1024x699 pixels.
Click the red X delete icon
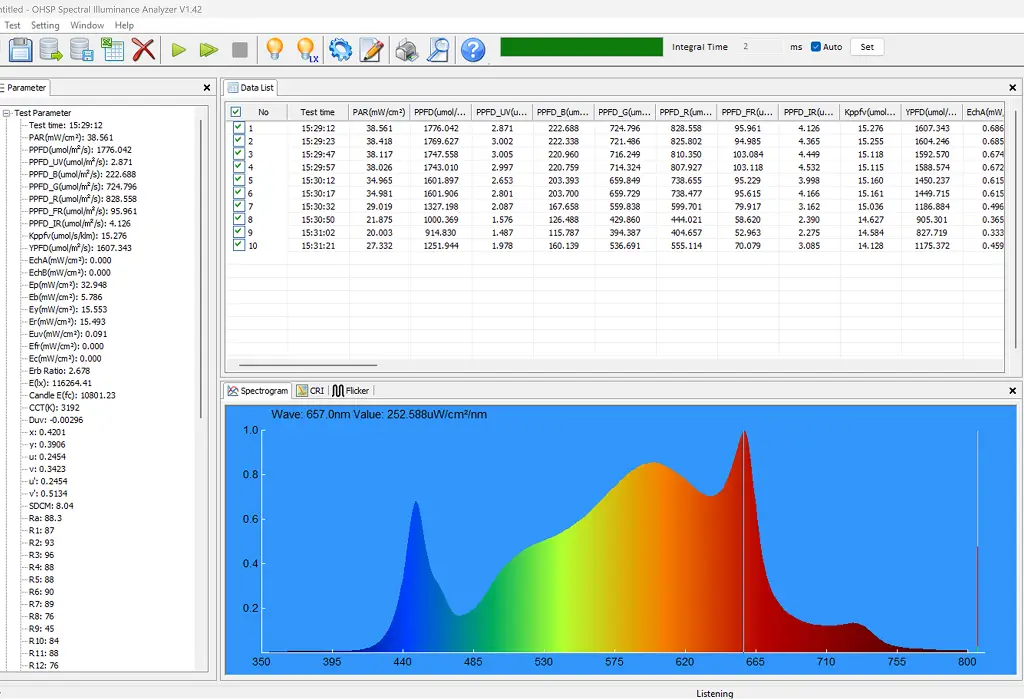click(x=144, y=49)
